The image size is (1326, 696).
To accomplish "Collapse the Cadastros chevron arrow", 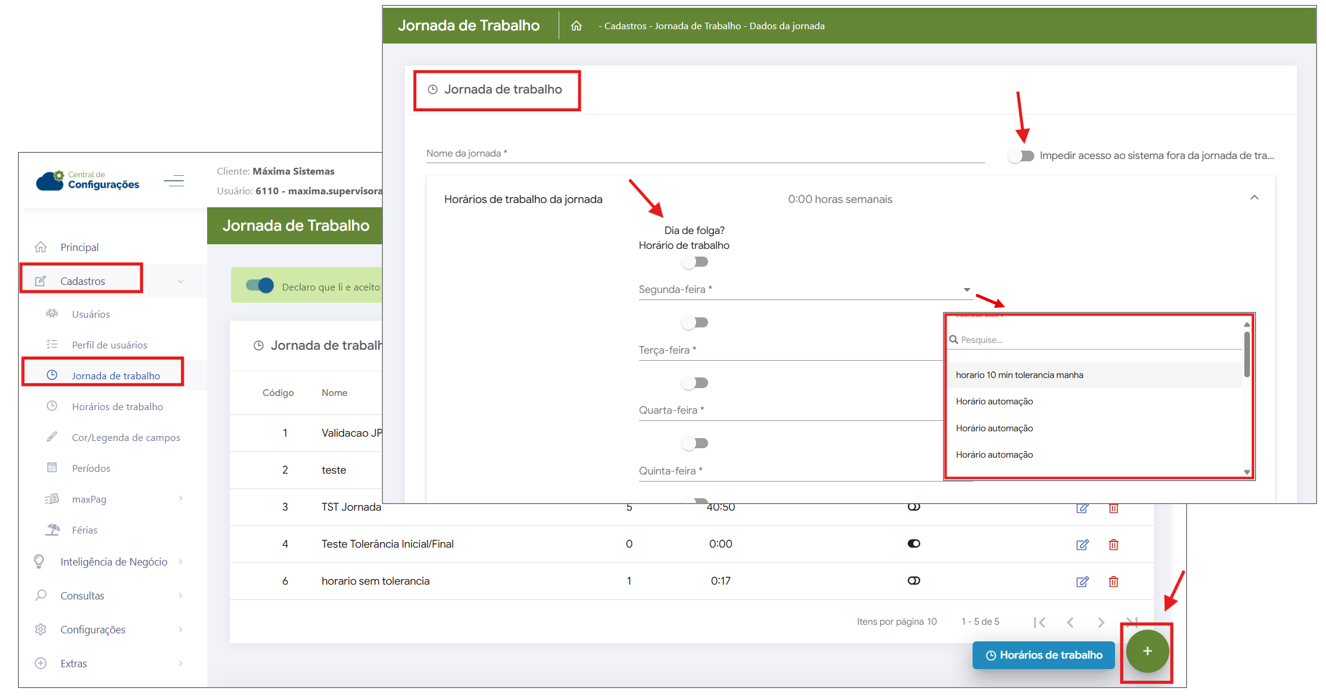I will coord(181,281).
